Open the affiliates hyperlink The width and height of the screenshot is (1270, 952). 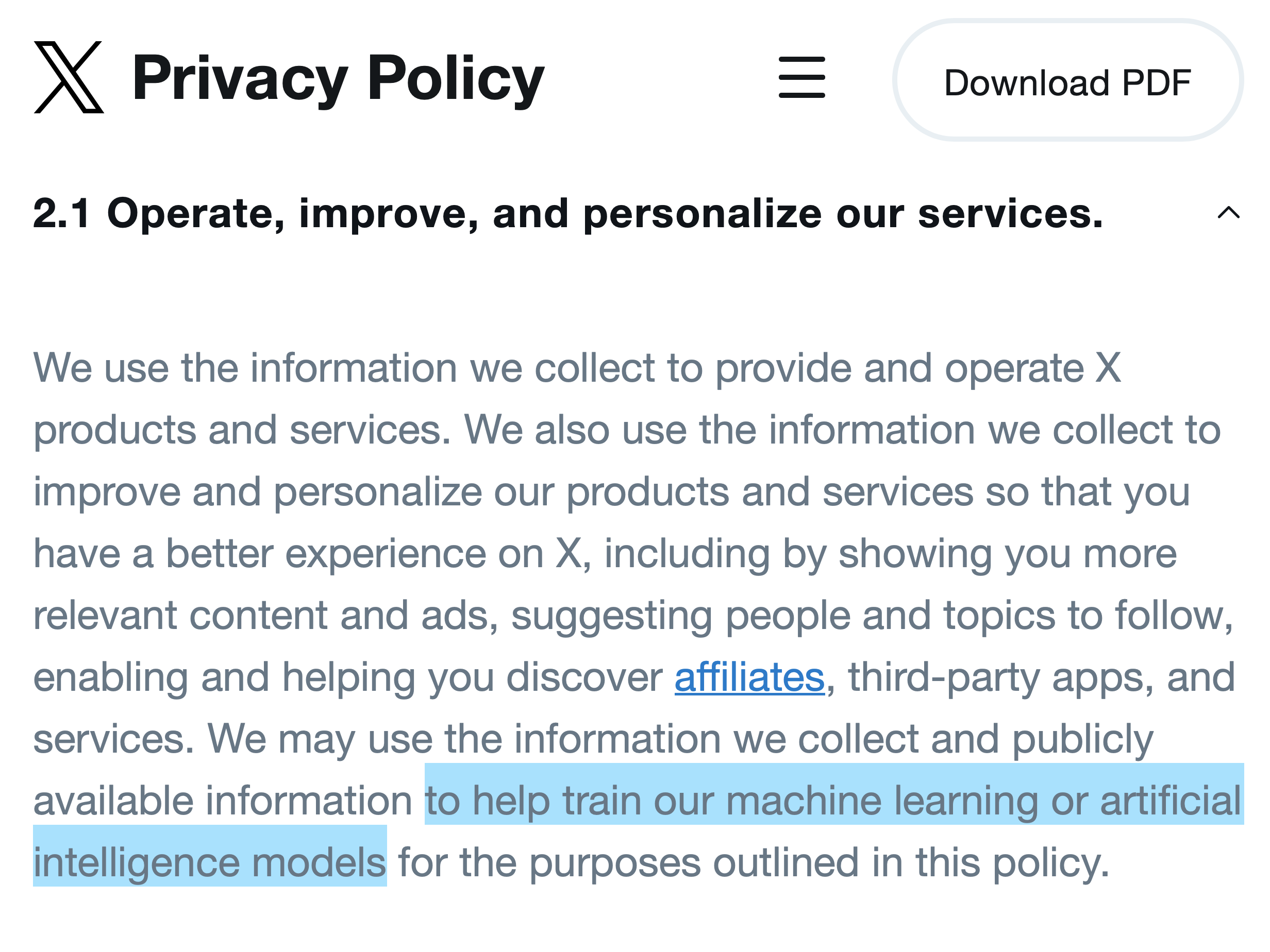click(749, 677)
